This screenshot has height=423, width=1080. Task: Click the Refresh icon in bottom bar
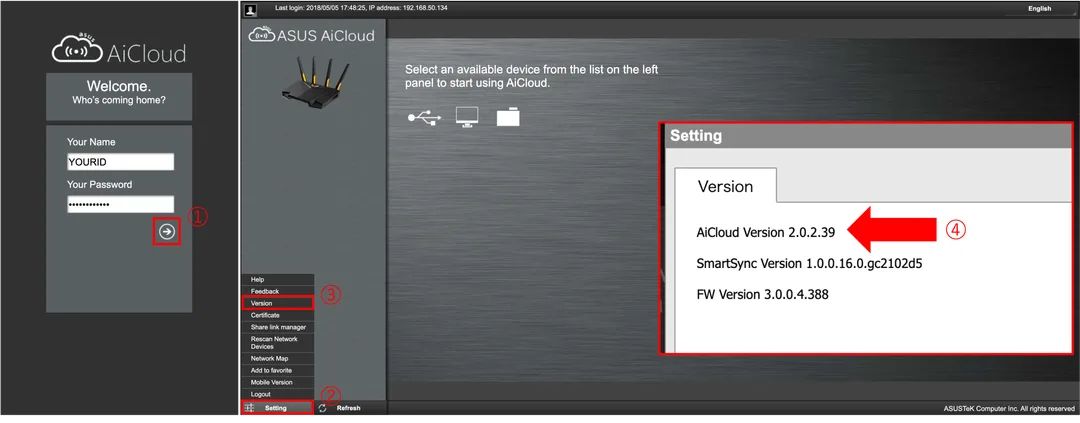(x=322, y=408)
